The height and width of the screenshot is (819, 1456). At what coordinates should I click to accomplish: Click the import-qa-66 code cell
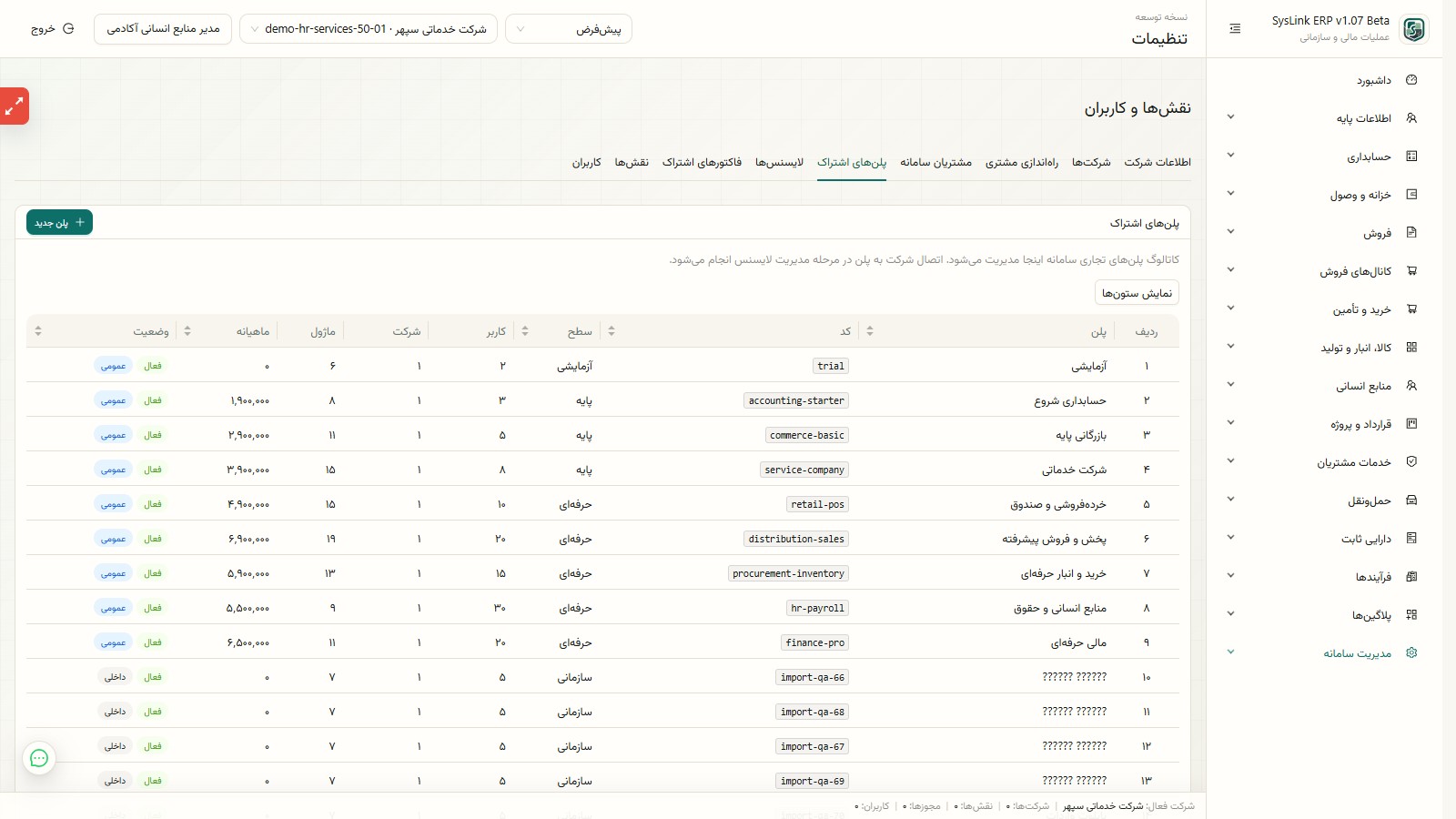pyautogui.click(x=813, y=677)
